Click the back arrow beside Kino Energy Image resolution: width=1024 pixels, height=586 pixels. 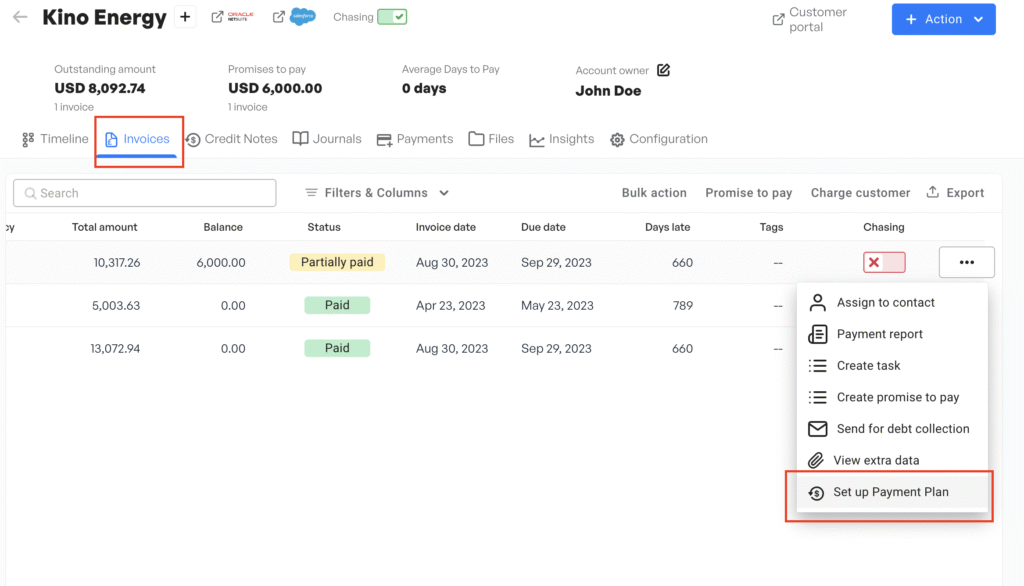tap(20, 18)
